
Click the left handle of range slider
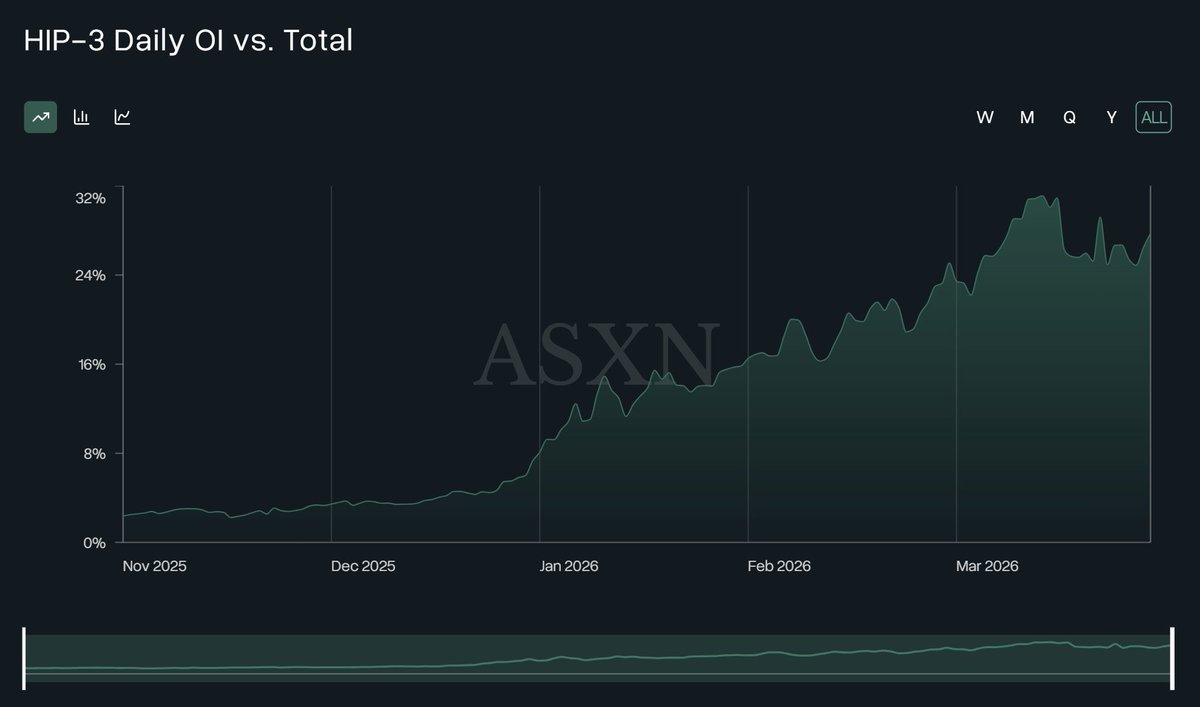pyautogui.click(x=24, y=658)
